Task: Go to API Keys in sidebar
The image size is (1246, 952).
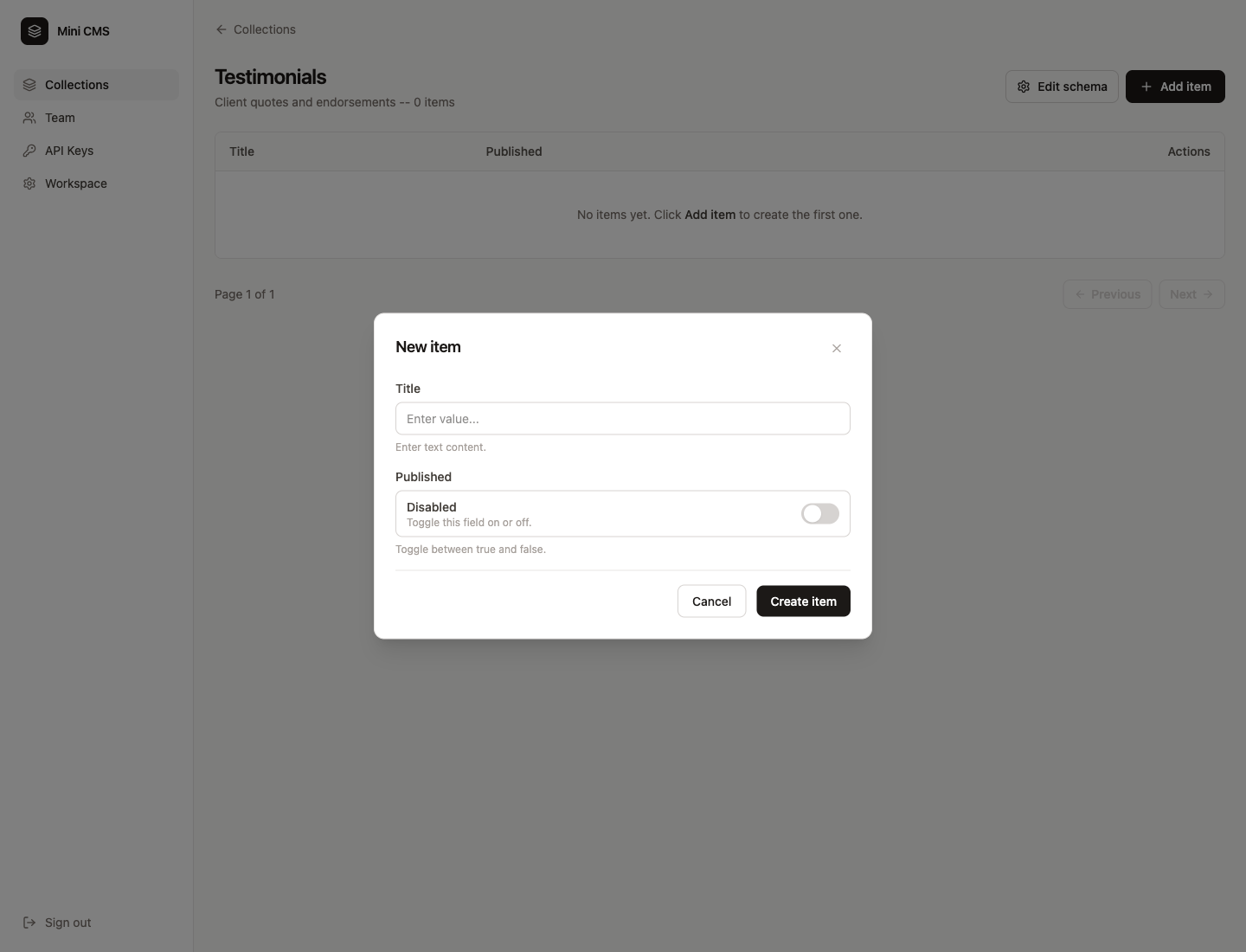Action: [x=69, y=151]
